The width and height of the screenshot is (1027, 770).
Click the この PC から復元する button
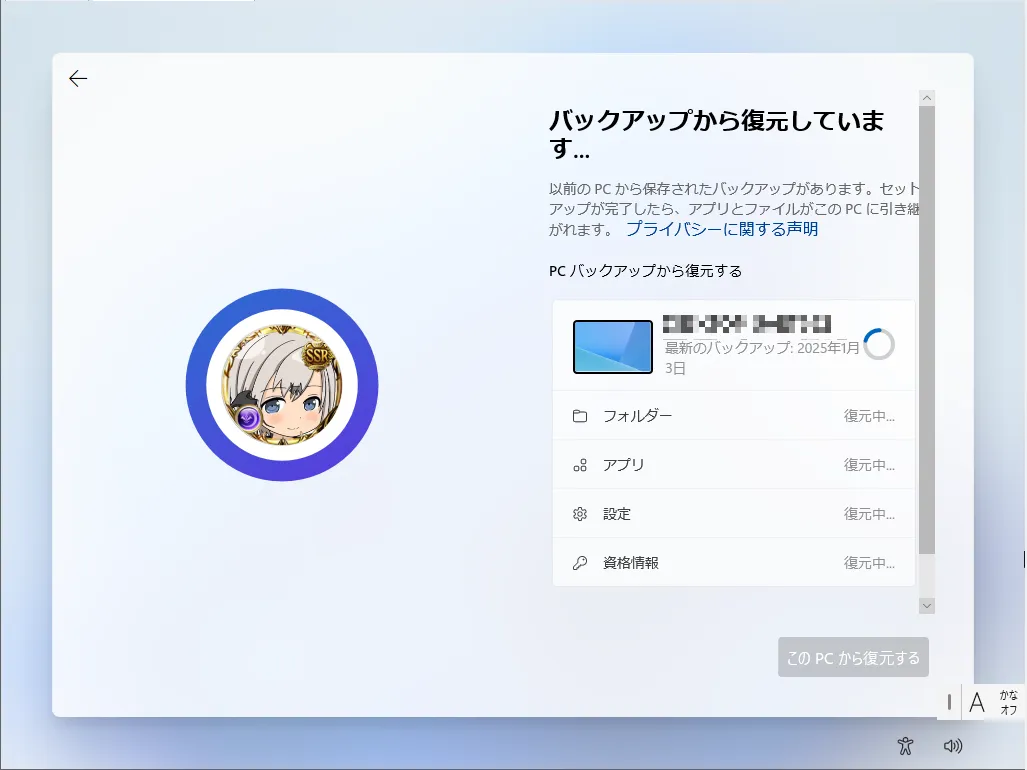click(x=853, y=657)
